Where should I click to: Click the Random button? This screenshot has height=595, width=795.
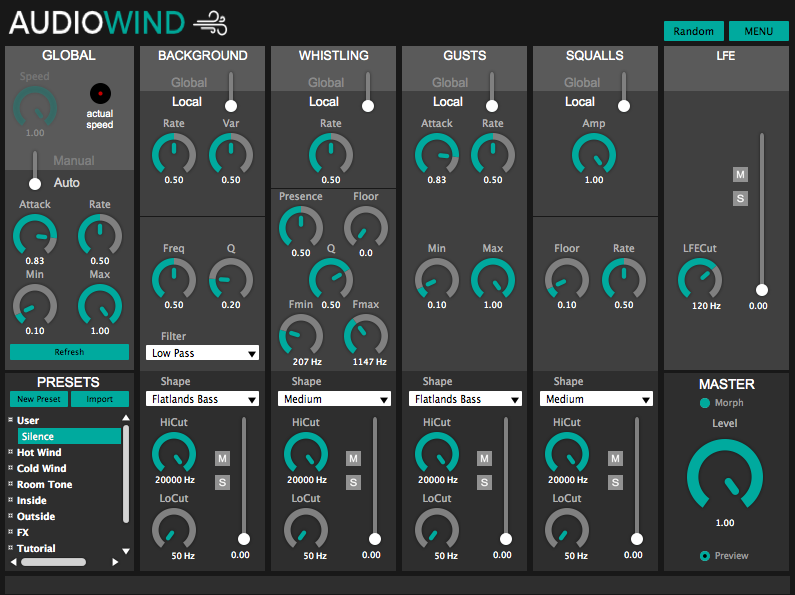pyautogui.click(x=693, y=31)
